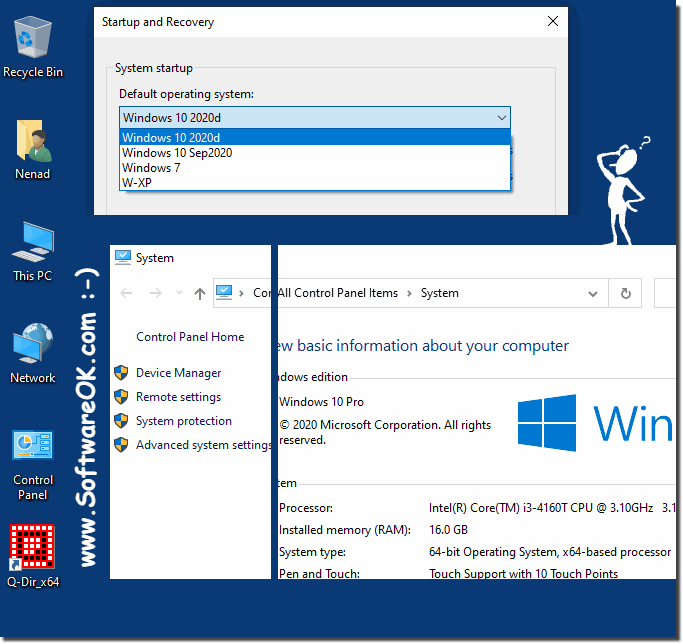The height and width of the screenshot is (644, 683).
Task: Open Advanced system settings link
Action: pyautogui.click(x=204, y=445)
